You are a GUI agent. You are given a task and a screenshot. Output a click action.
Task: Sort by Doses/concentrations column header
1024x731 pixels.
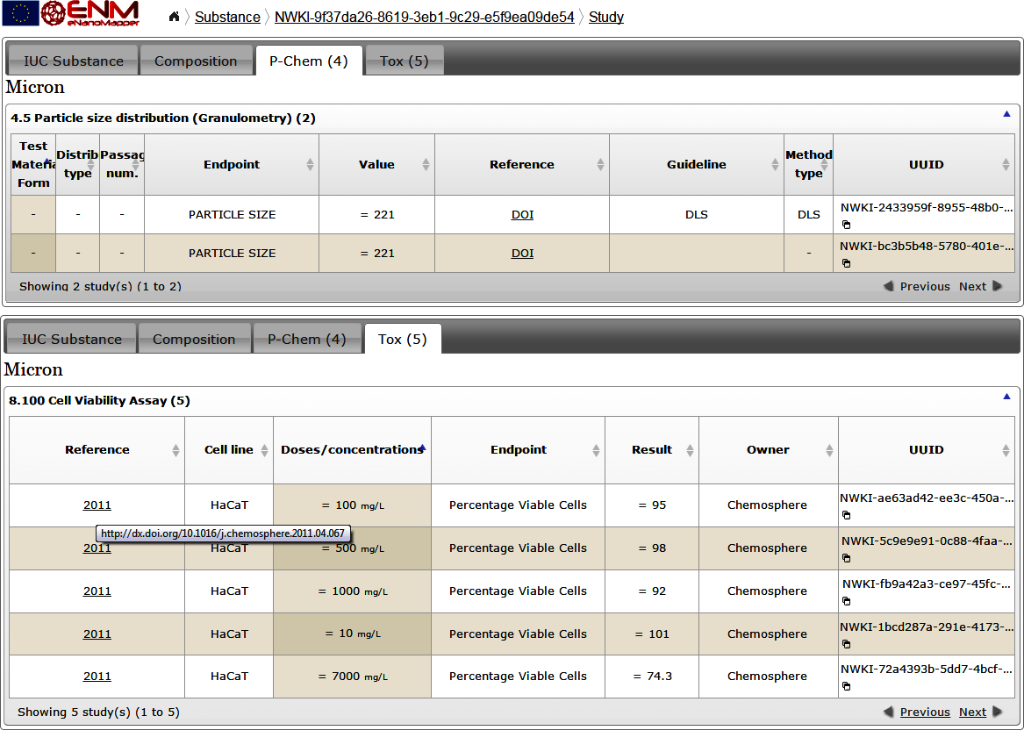point(351,450)
